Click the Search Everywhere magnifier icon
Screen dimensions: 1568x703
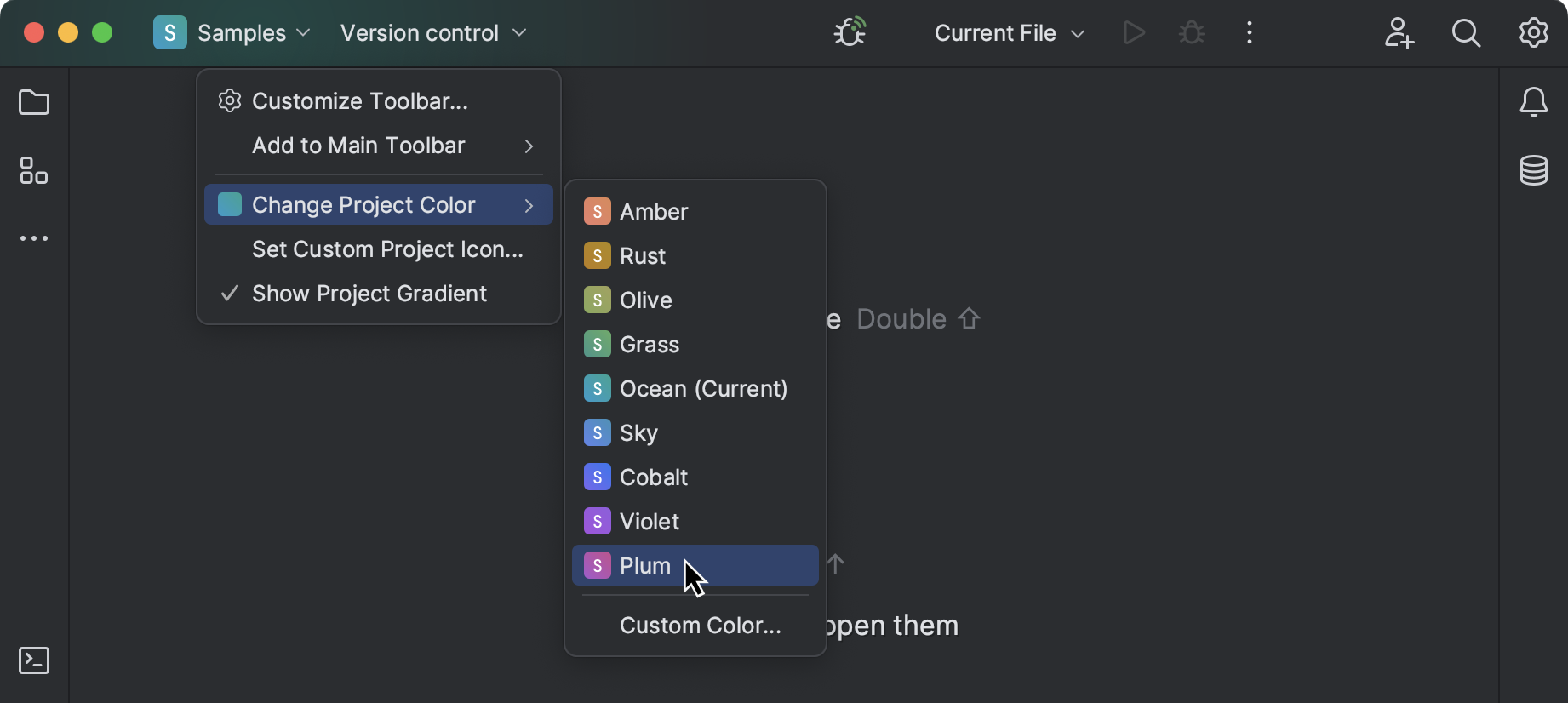[x=1466, y=33]
